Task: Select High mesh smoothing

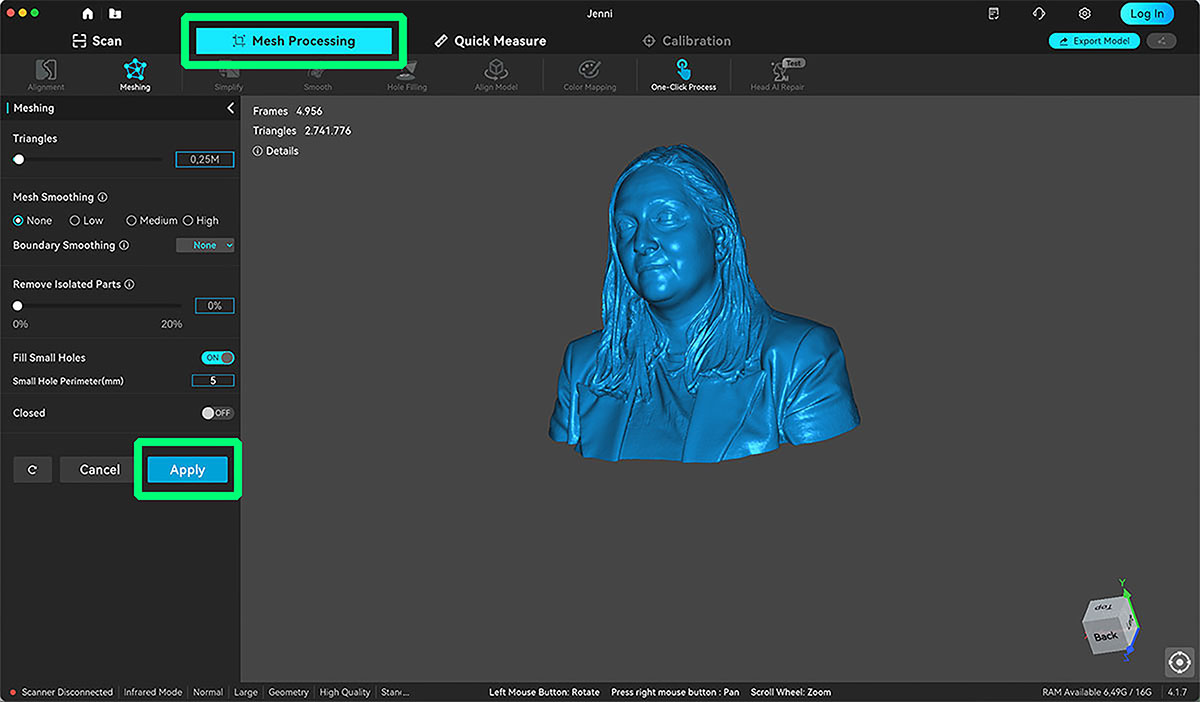Action: tap(201, 220)
